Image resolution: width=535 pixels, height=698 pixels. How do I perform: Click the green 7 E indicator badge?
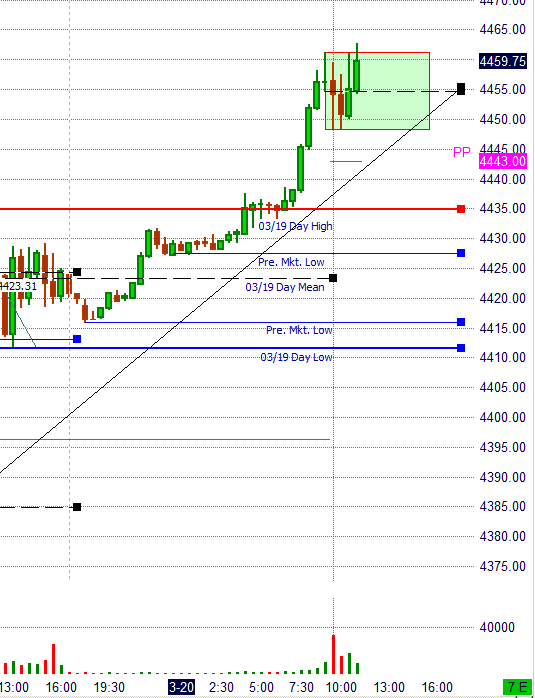(x=515, y=687)
